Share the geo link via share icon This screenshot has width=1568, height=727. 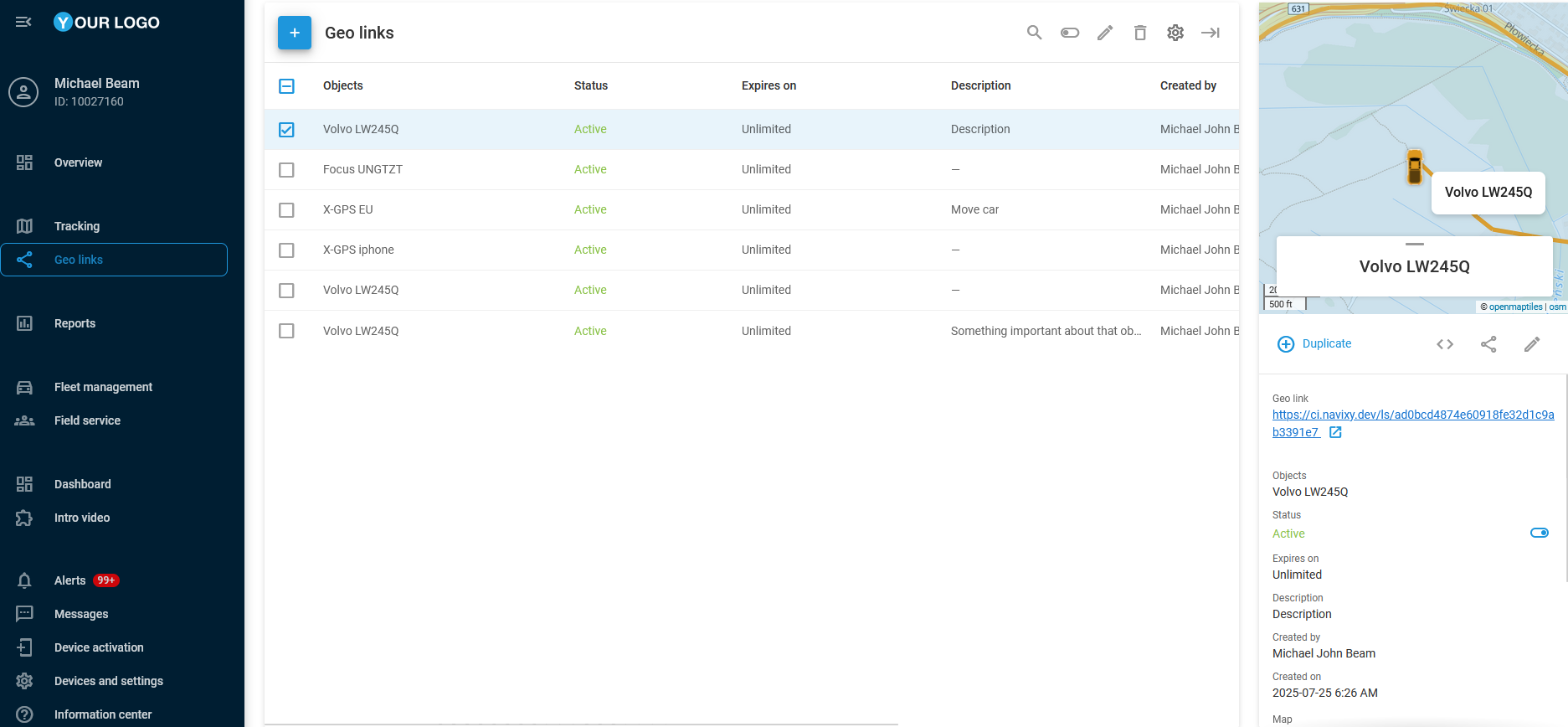click(1488, 344)
